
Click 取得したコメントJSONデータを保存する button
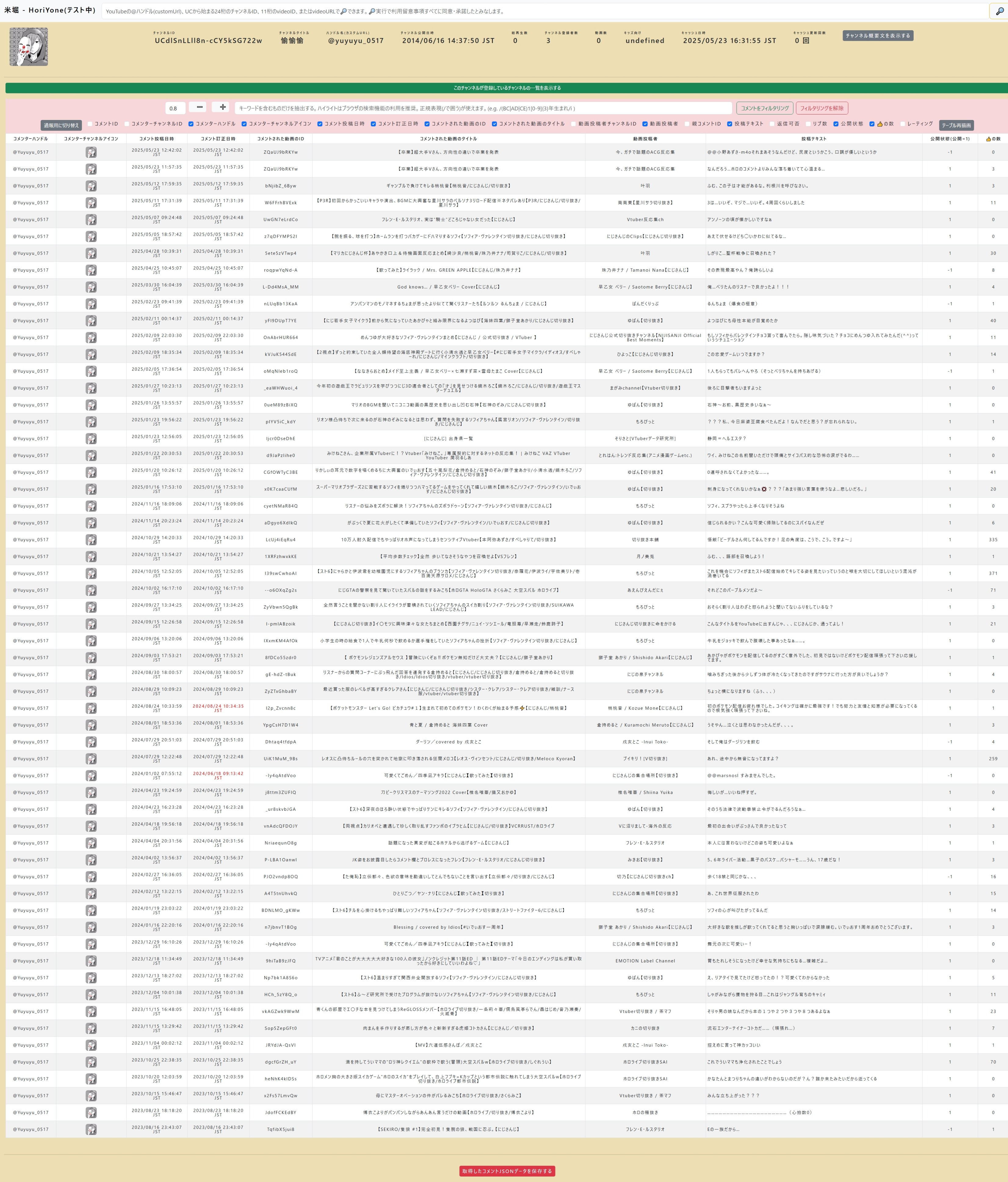click(507, 1171)
